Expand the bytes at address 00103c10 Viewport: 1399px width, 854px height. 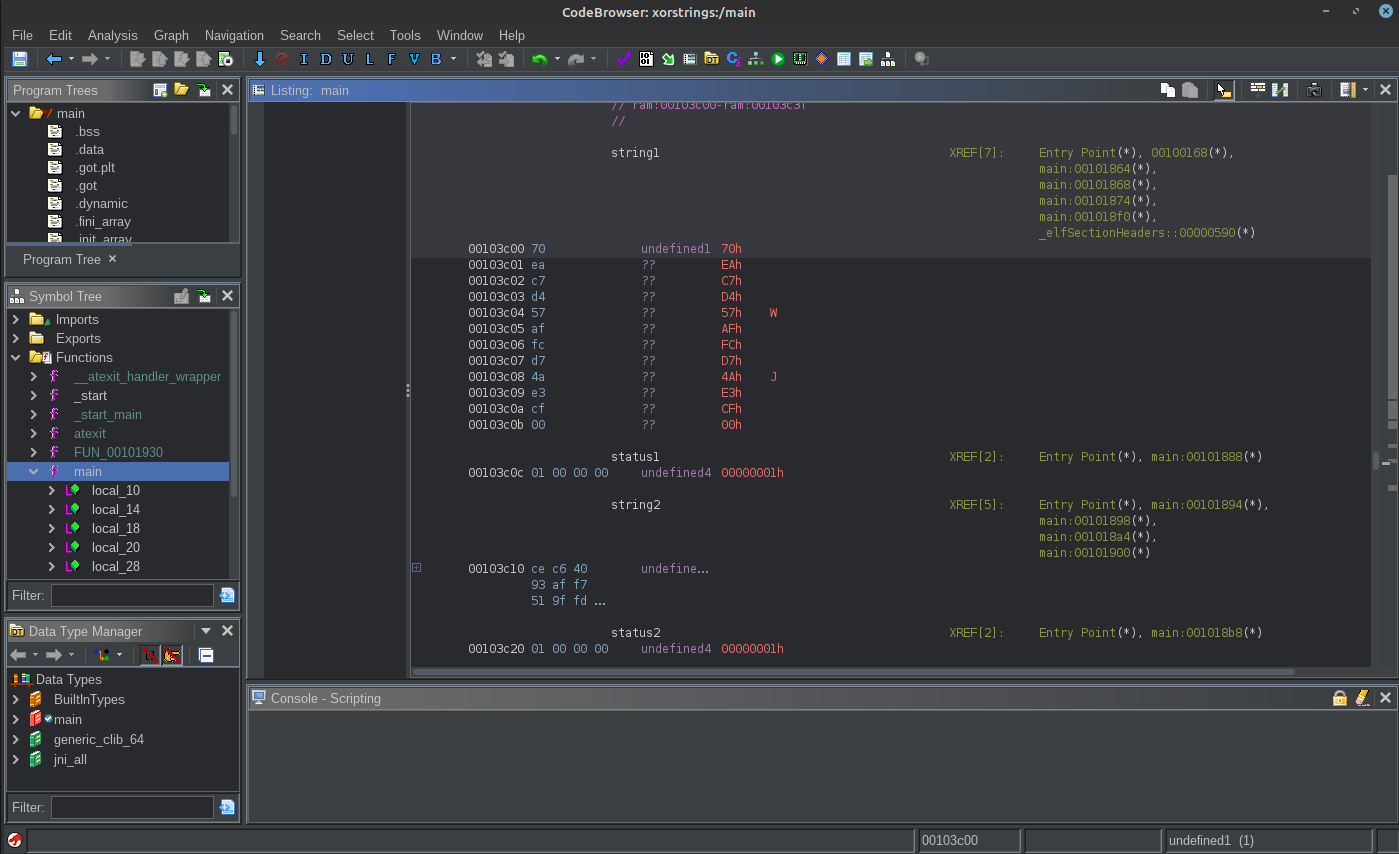[x=416, y=567]
